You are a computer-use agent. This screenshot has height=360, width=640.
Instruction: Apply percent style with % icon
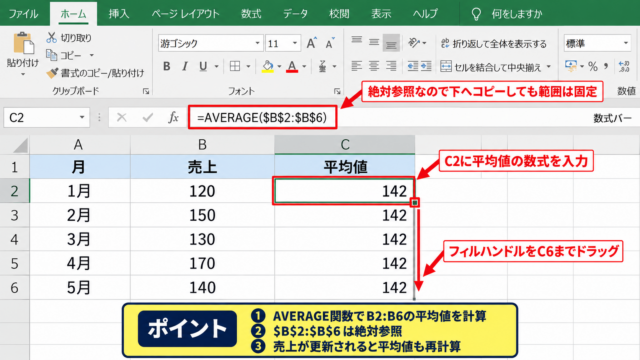[593, 66]
